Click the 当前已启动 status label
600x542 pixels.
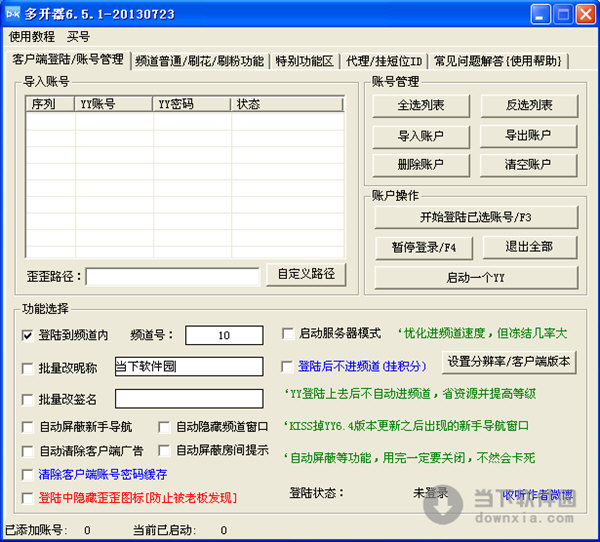[x=164, y=530]
